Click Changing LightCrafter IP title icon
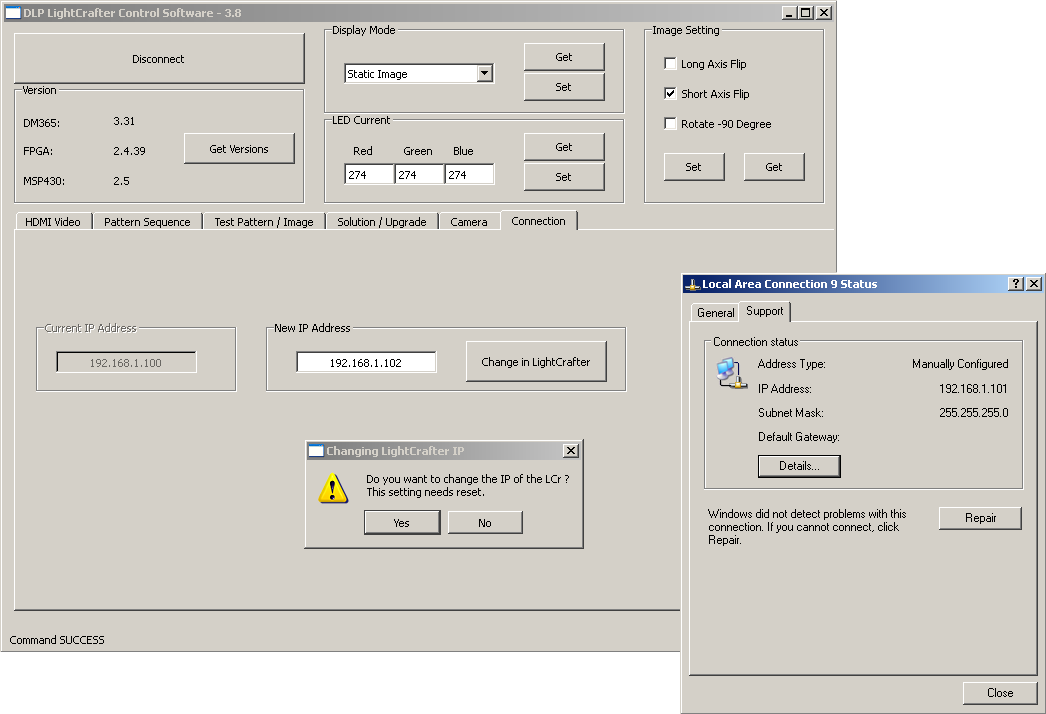 (x=316, y=451)
